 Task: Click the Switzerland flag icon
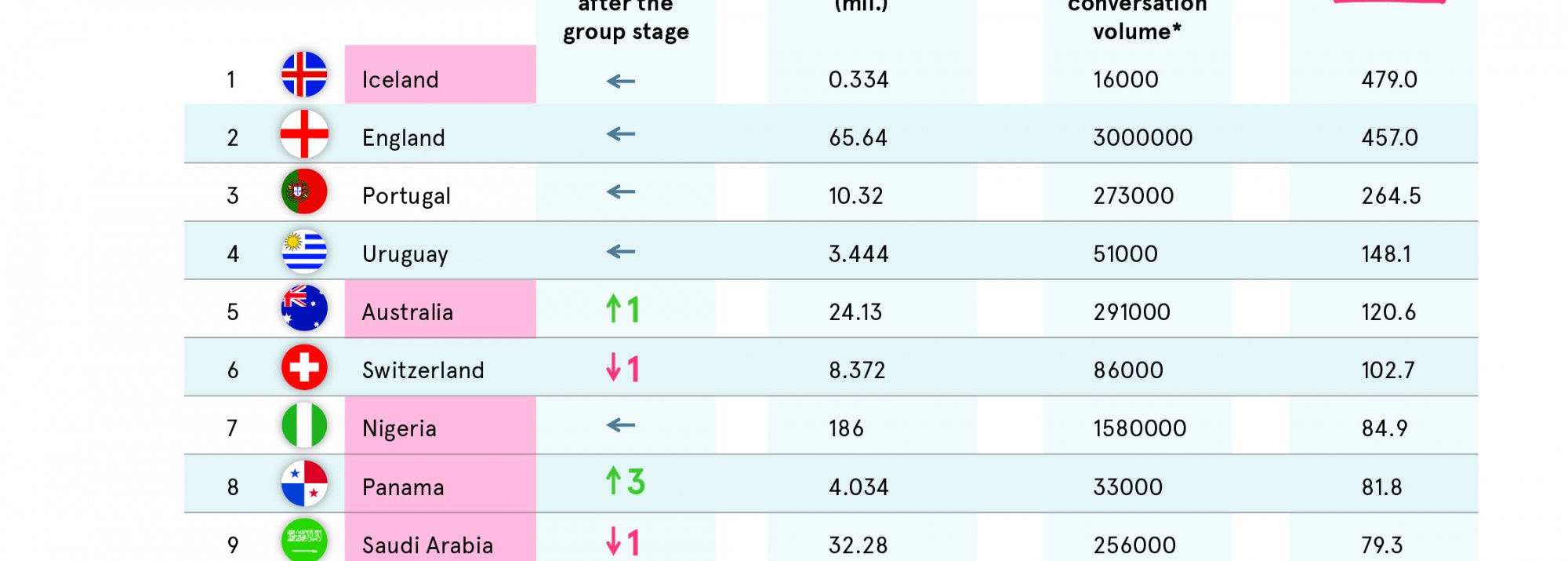304,367
